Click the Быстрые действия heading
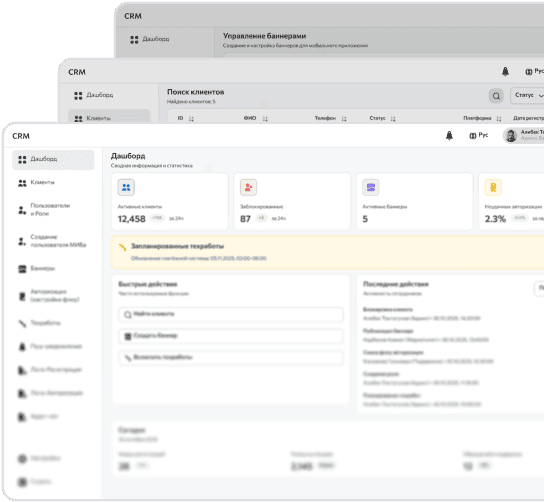The width and height of the screenshot is (544, 502). 148,284
